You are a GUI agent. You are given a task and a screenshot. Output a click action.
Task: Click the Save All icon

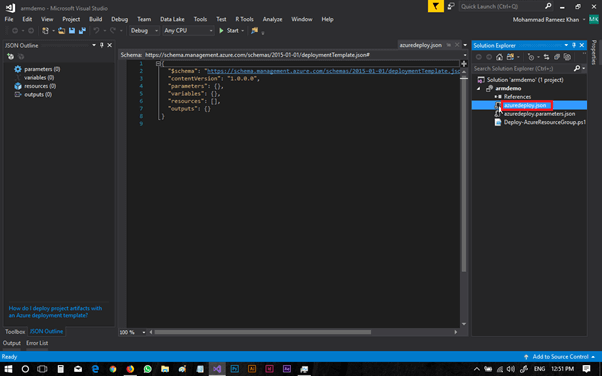click(82, 31)
